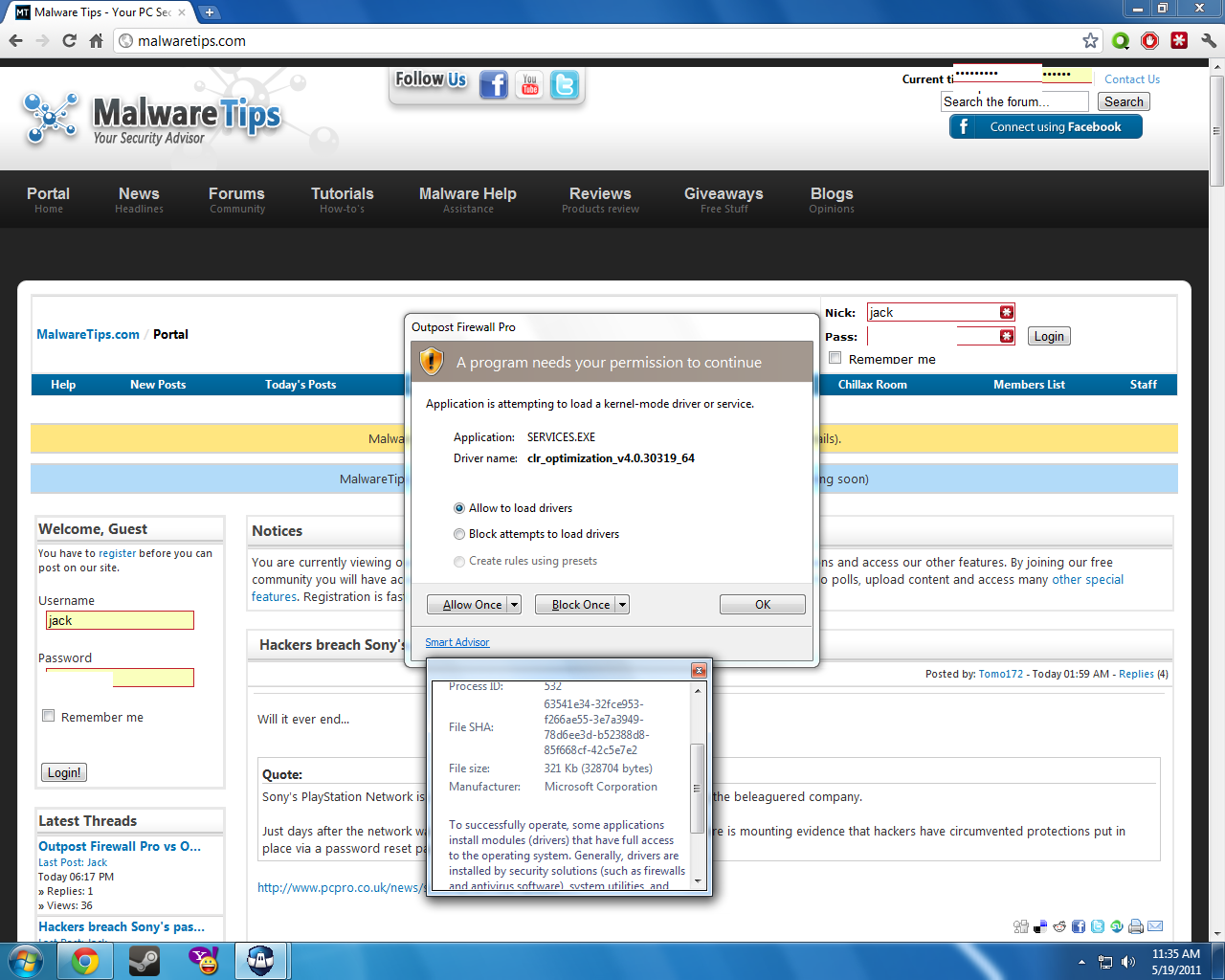Focus the Search the forum field
Viewport: 1225px width, 980px height.
click(x=1015, y=101)
